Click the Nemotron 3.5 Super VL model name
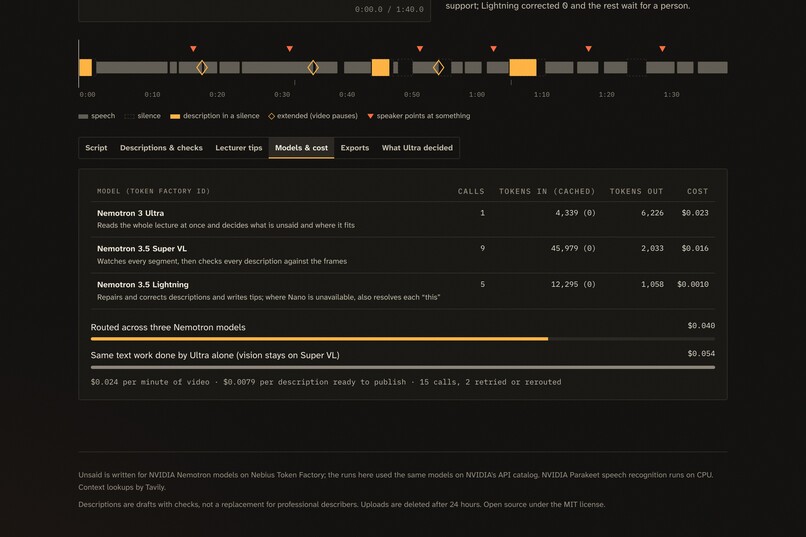Screen dimensions: 806x537 [142, 249]
